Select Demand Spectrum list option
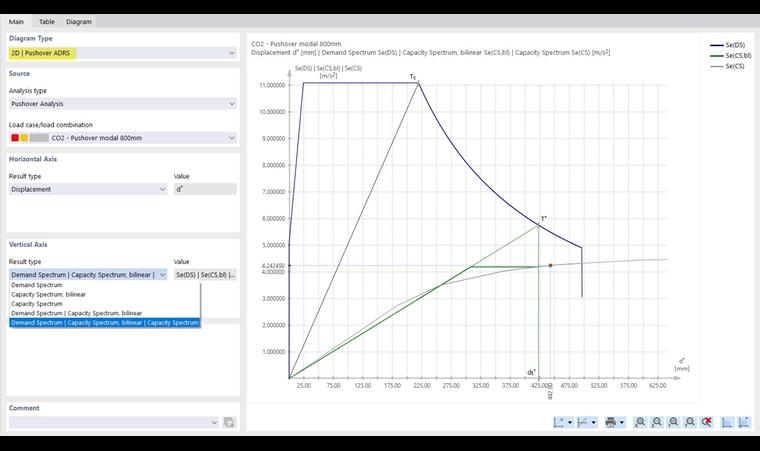This screenshot has height=451, width=760. [x=104, y=285]
